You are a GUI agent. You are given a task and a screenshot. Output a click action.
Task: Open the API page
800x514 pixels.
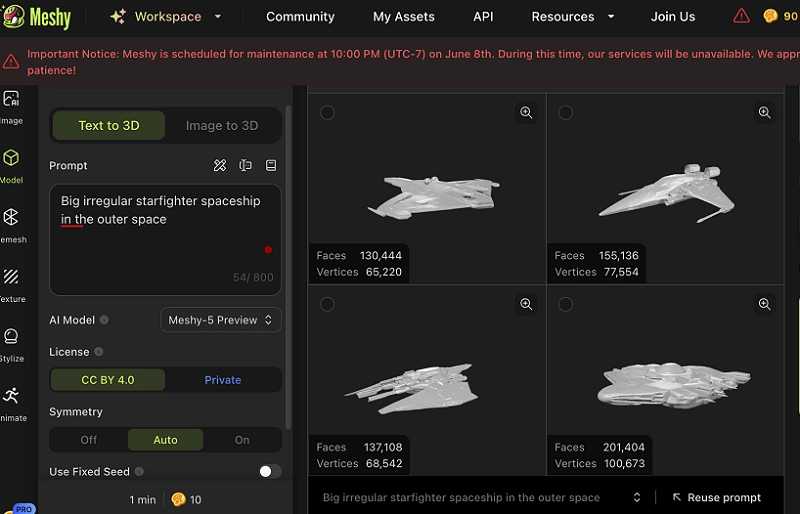[x=483, y=17]
